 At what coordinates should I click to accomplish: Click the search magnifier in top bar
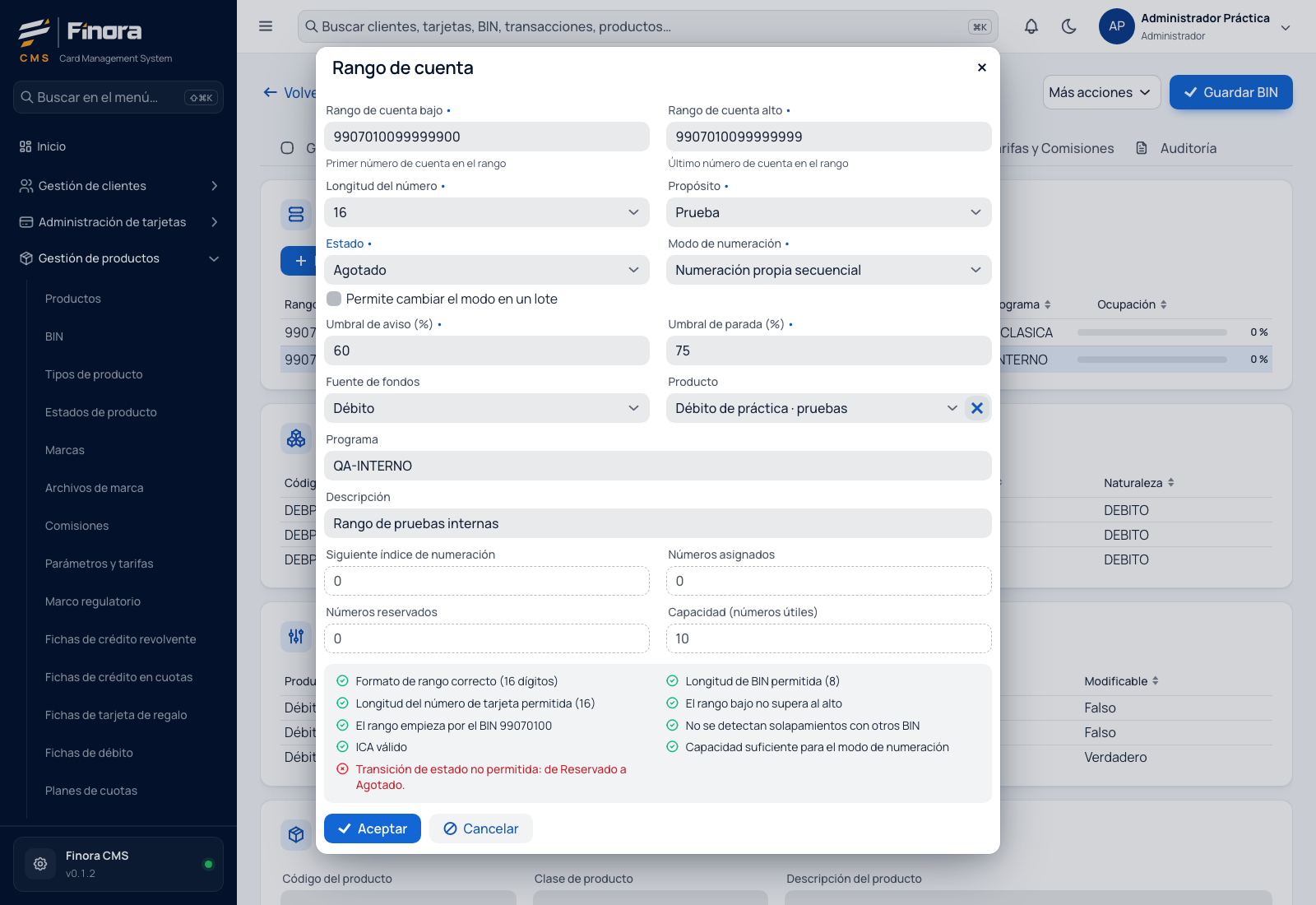(312, 26)
